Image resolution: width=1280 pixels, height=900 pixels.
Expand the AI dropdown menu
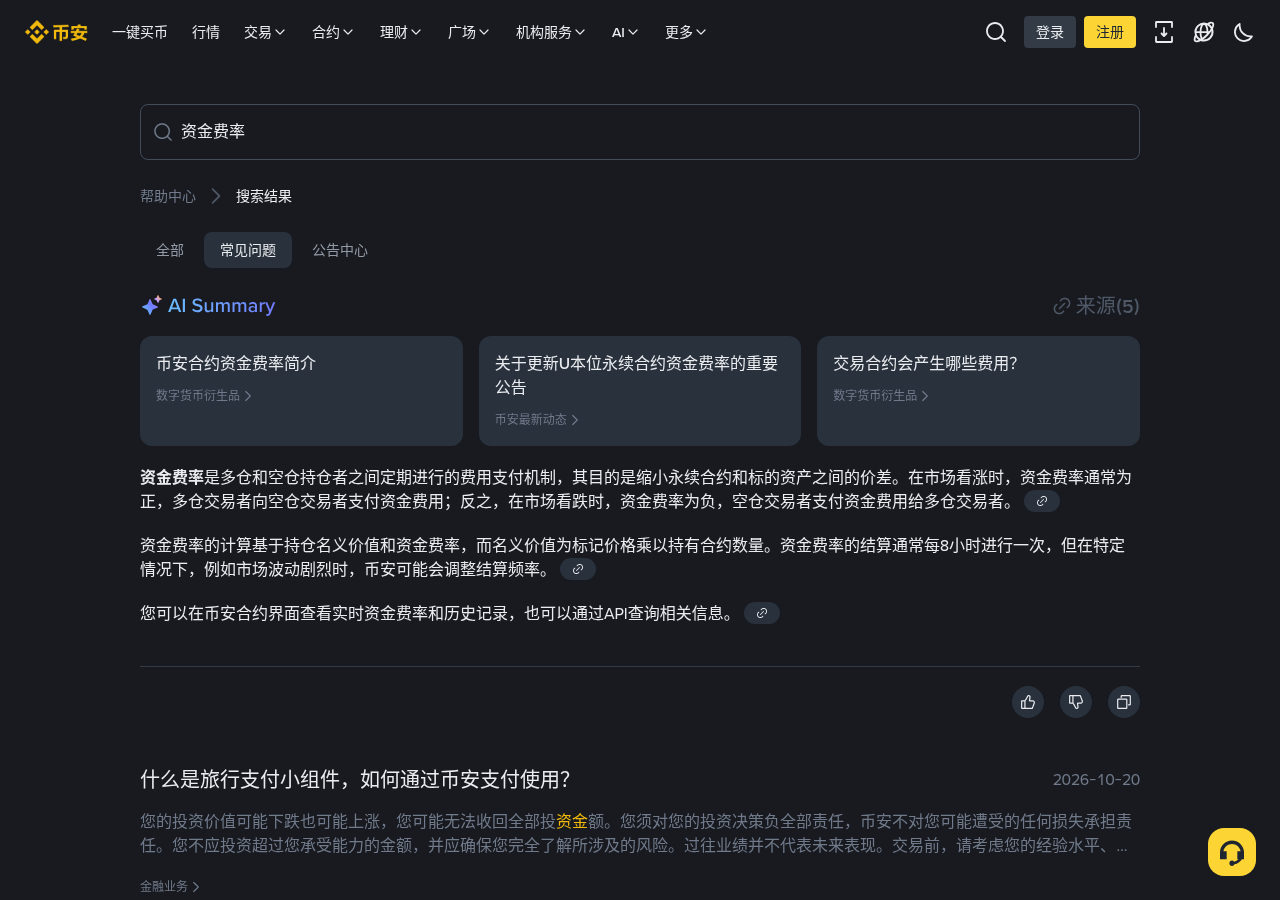pyautogui.click(x=625, y=32)
